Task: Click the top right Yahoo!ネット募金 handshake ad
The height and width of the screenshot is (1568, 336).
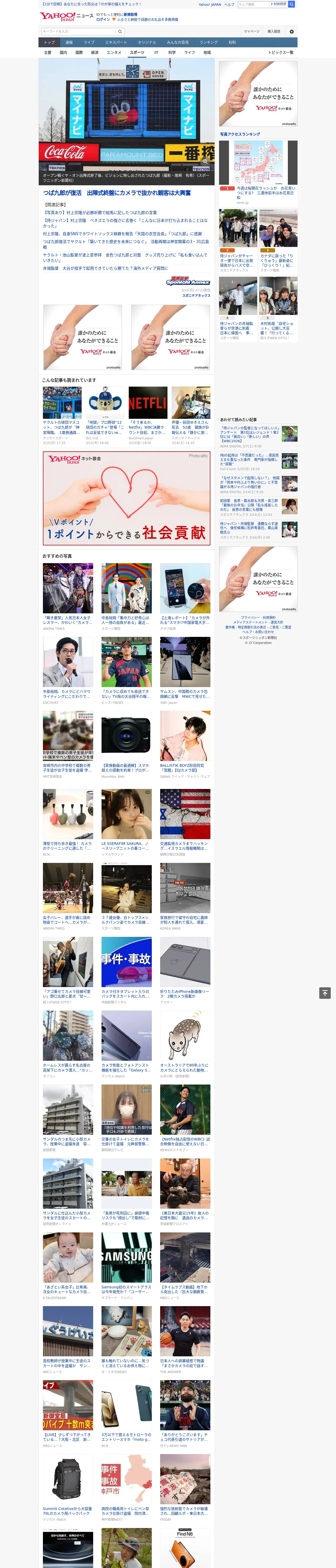Action: (258, 94)
